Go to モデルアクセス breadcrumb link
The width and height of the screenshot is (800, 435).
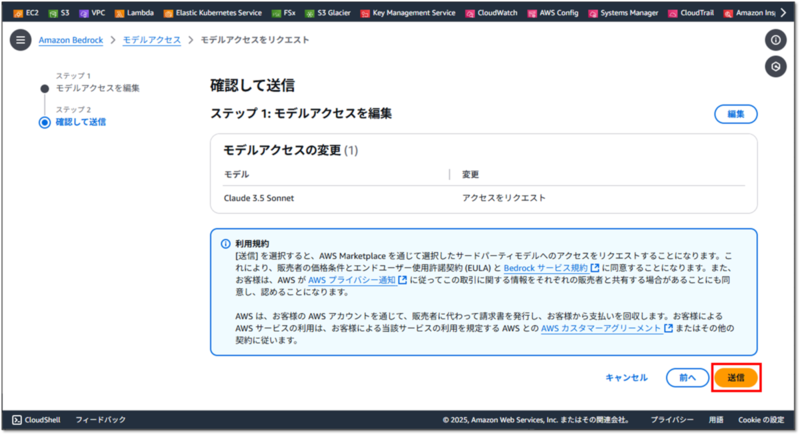click(x=152, y=40)
